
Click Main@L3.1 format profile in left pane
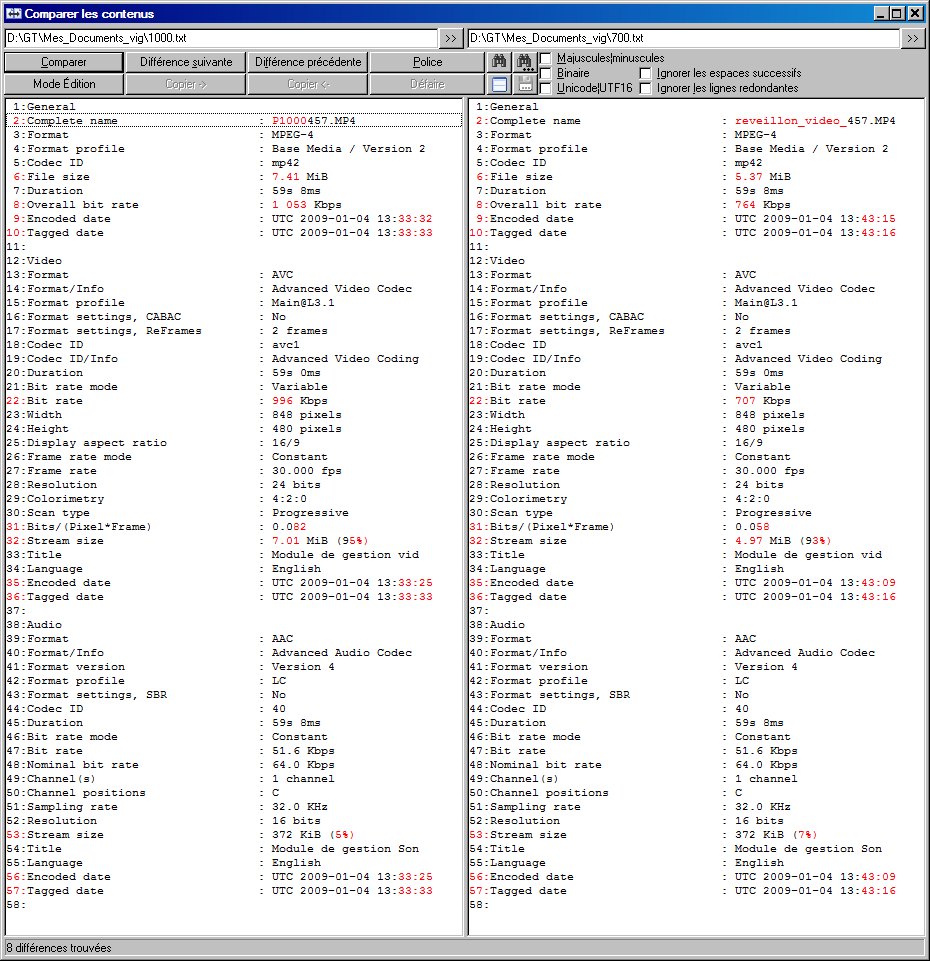coord(303,303)
